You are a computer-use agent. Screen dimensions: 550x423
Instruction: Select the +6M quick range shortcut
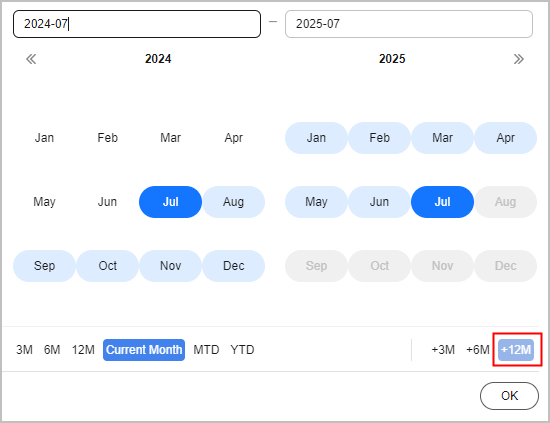coord(478,350)
